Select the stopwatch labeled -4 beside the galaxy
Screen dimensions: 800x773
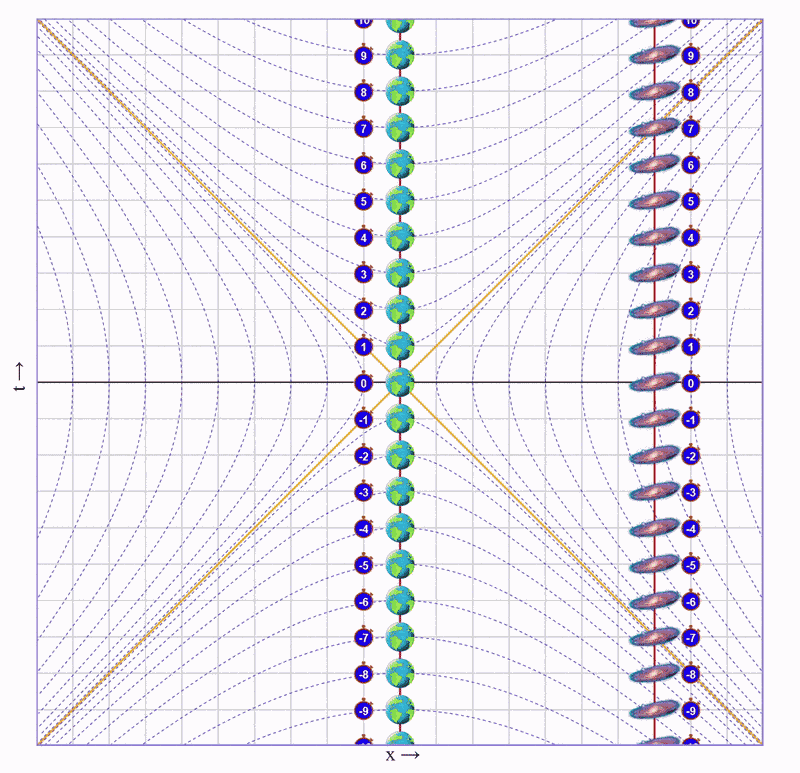691,528
